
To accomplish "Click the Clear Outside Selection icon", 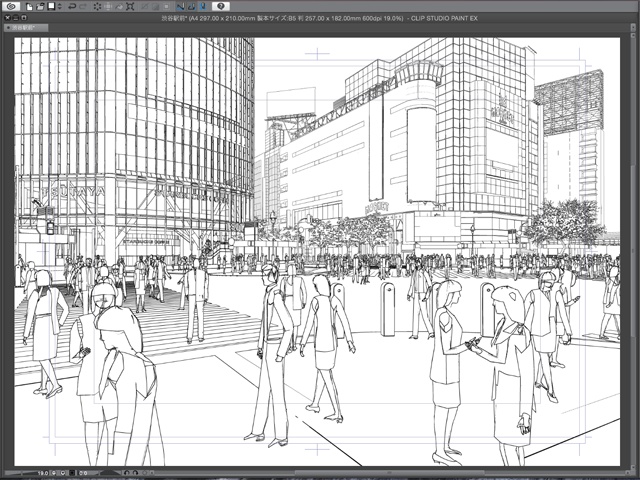I will pos(108,6).
